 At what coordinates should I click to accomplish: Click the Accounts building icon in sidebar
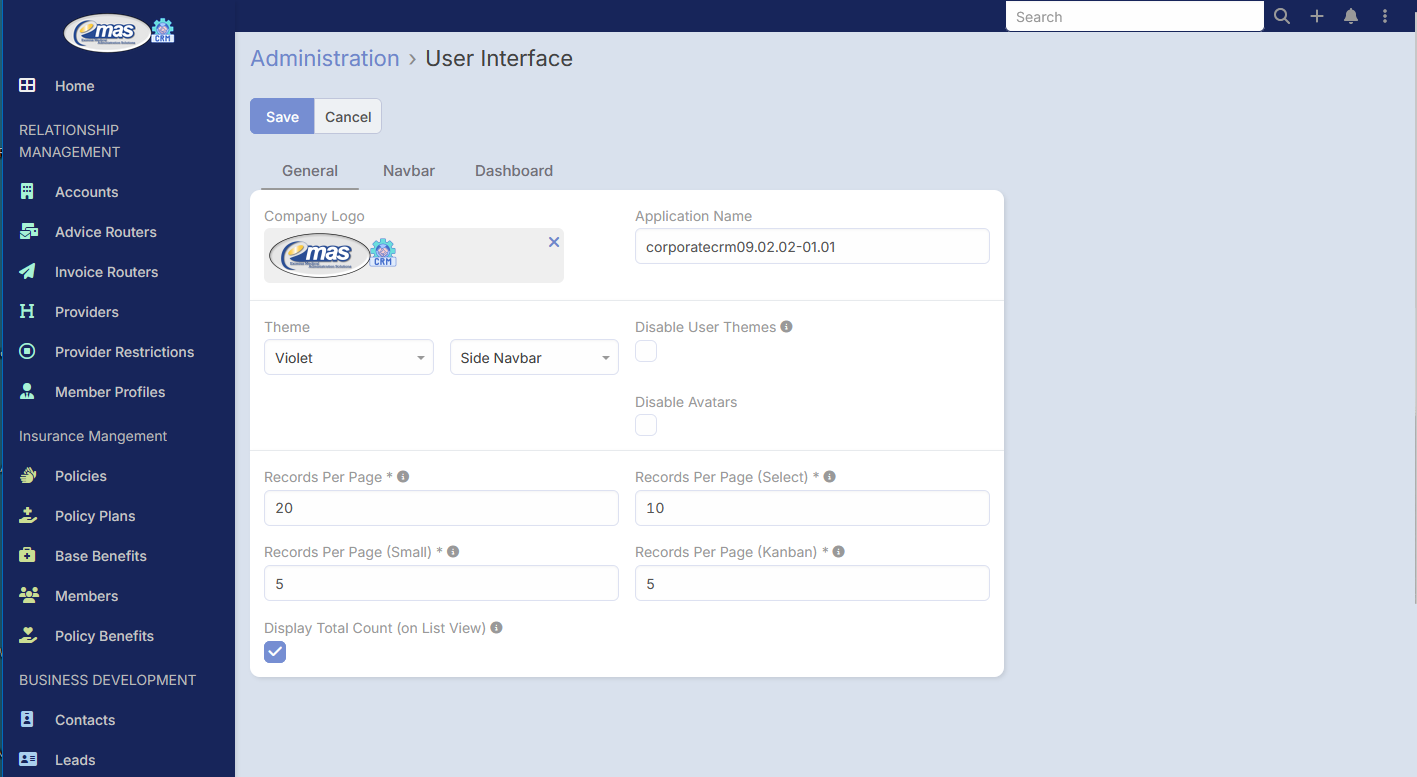tap(28, 191)
